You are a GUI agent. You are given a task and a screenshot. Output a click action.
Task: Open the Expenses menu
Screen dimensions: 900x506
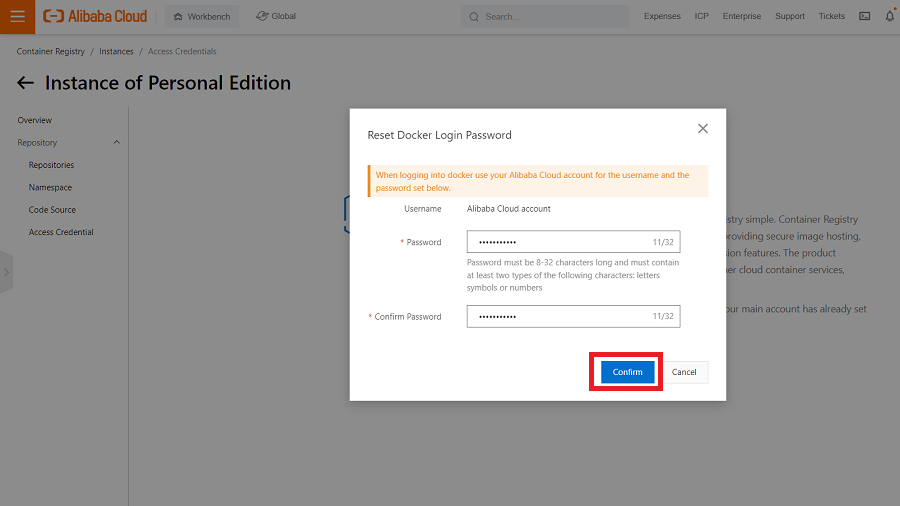point(662,16)
